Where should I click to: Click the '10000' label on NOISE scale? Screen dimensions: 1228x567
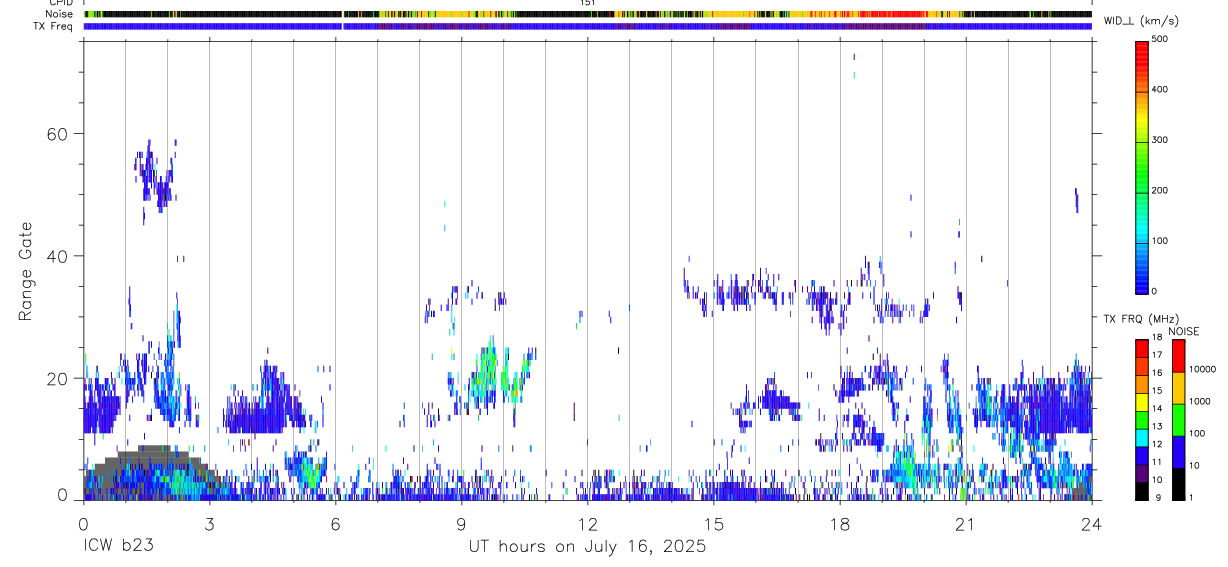(1202, 370)
